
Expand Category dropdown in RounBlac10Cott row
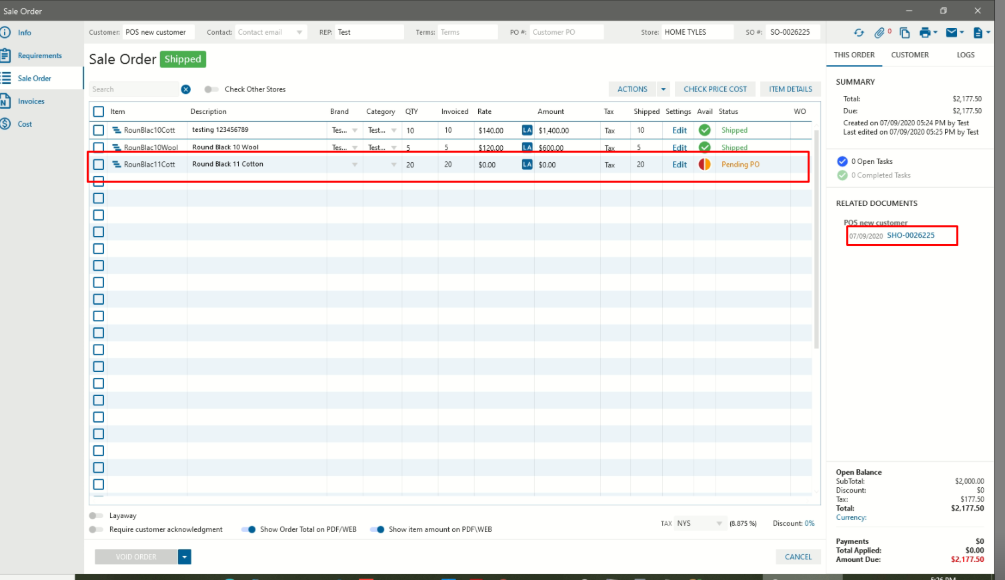[x=394, y=130]
